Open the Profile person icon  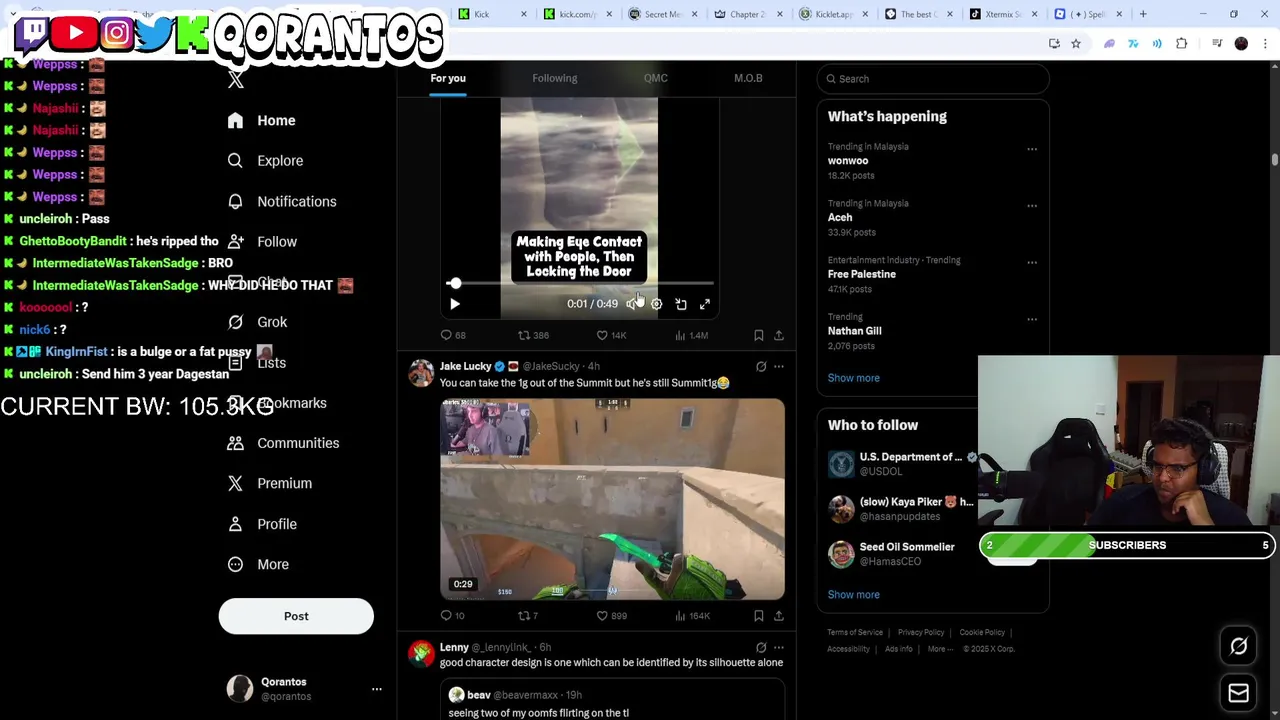point(235,524)
